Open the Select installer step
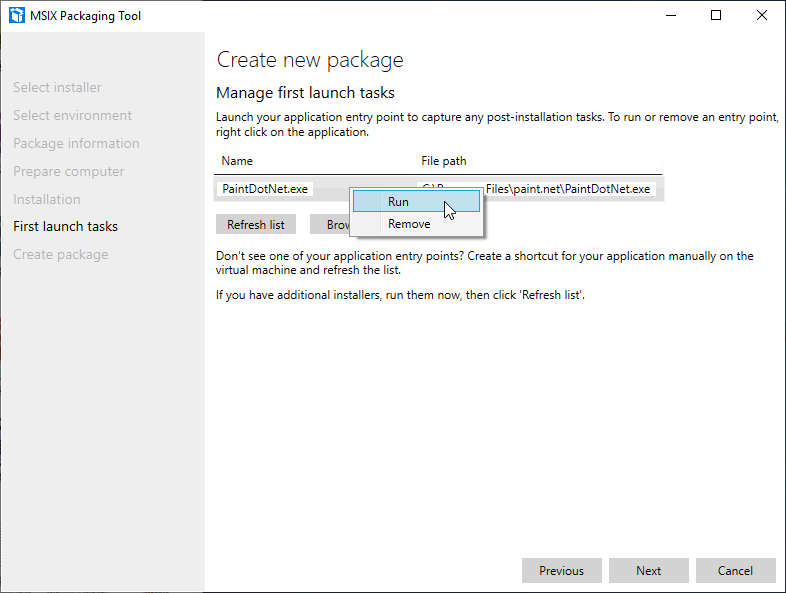 57,88
